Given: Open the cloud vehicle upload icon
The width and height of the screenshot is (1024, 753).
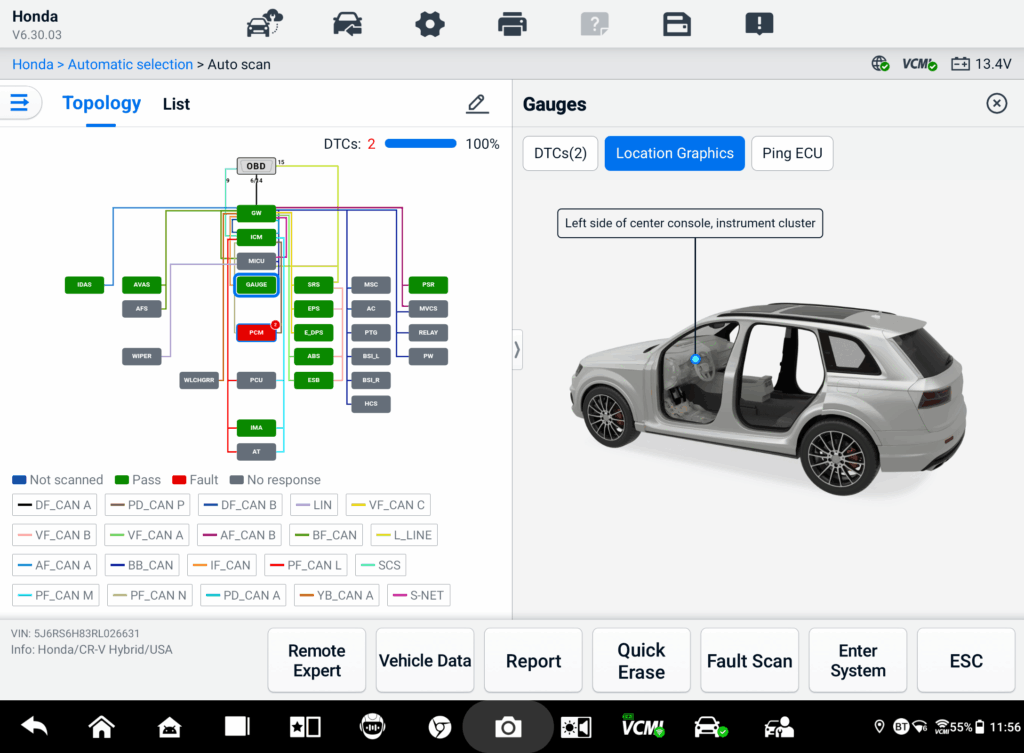Looking at the screenshot, I should (265, 23).
